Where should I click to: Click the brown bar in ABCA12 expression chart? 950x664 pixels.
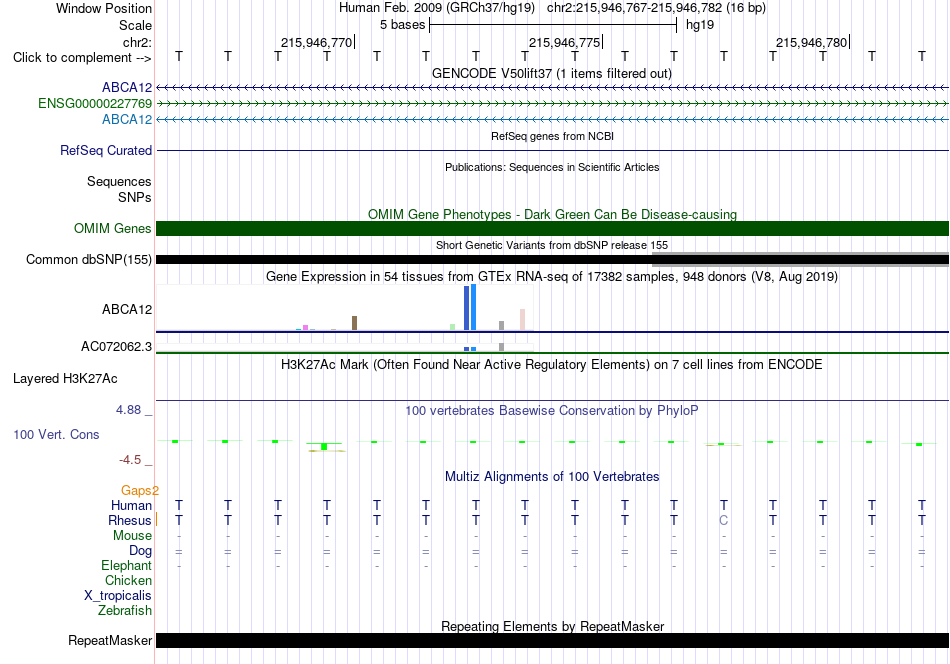click(x=354, y=323)
